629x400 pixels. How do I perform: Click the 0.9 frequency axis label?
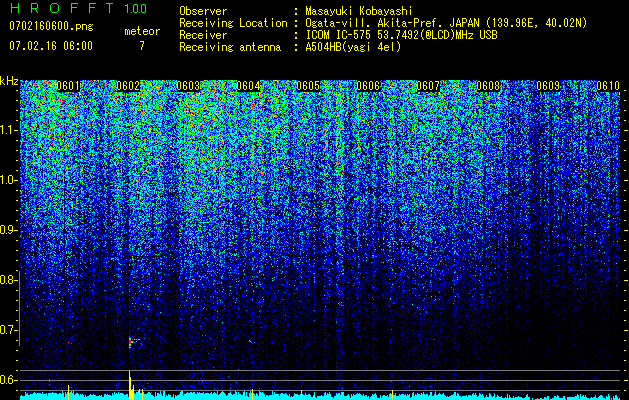tap(7, 230)
